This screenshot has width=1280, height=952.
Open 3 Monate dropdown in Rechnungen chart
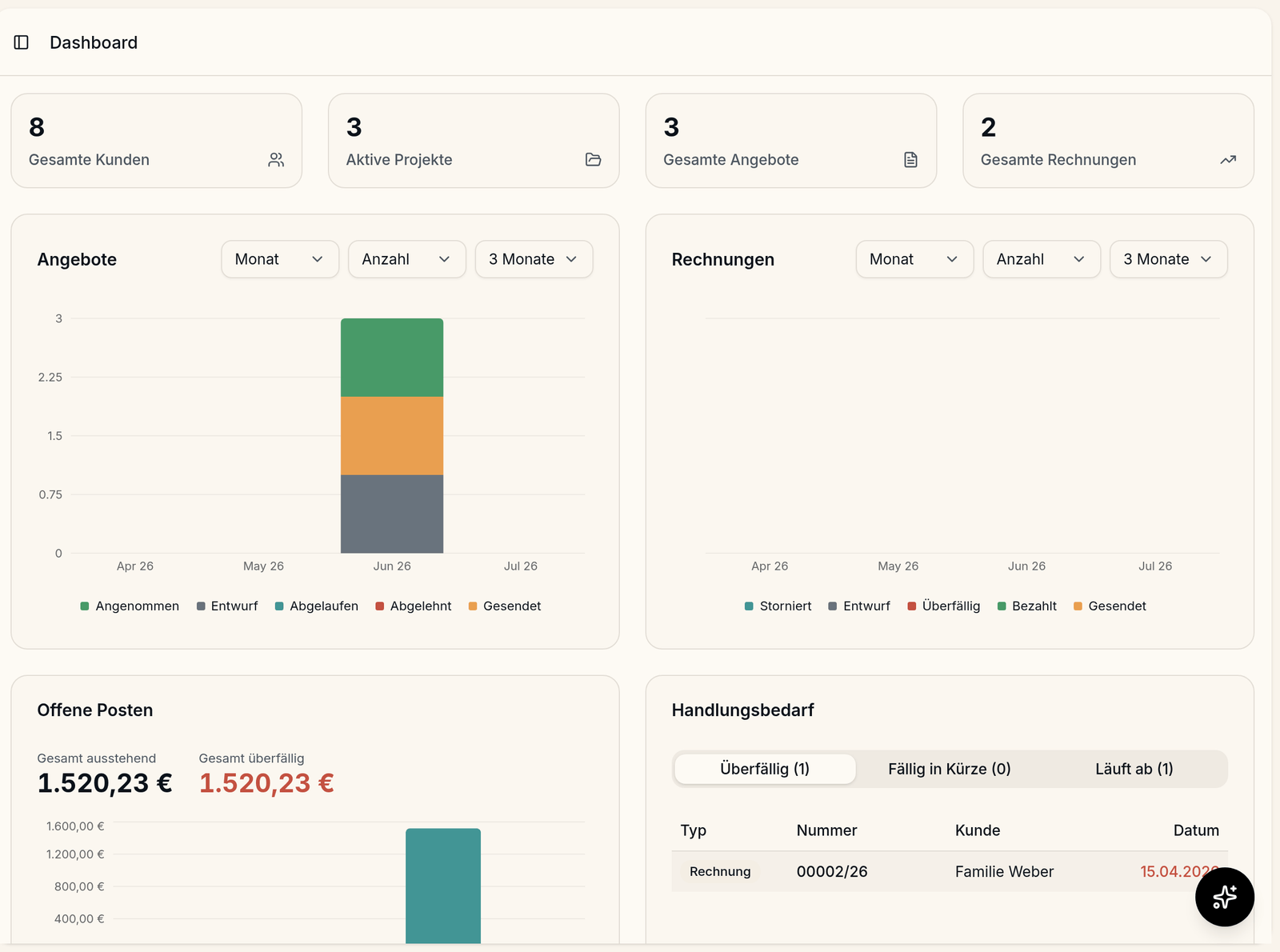click(1169, 259)
